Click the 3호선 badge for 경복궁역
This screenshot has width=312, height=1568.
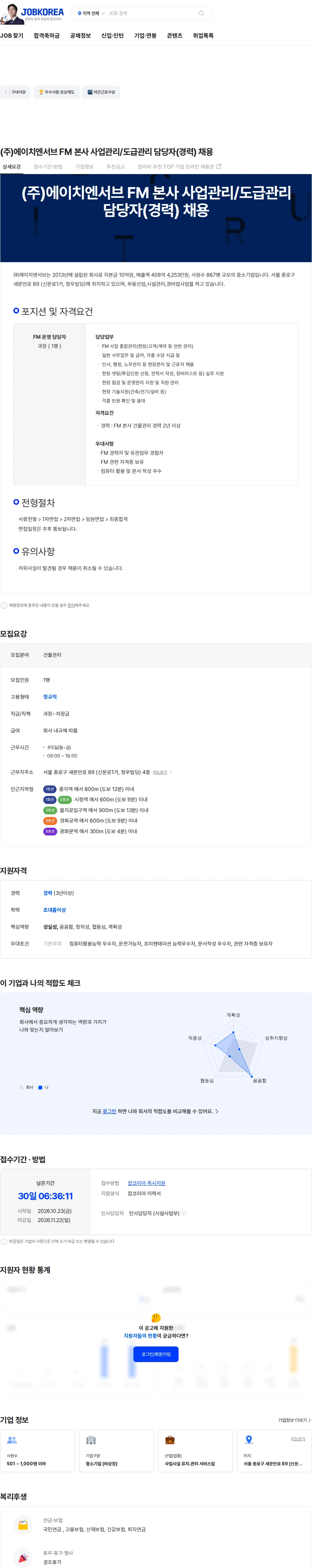pos(50,821)
